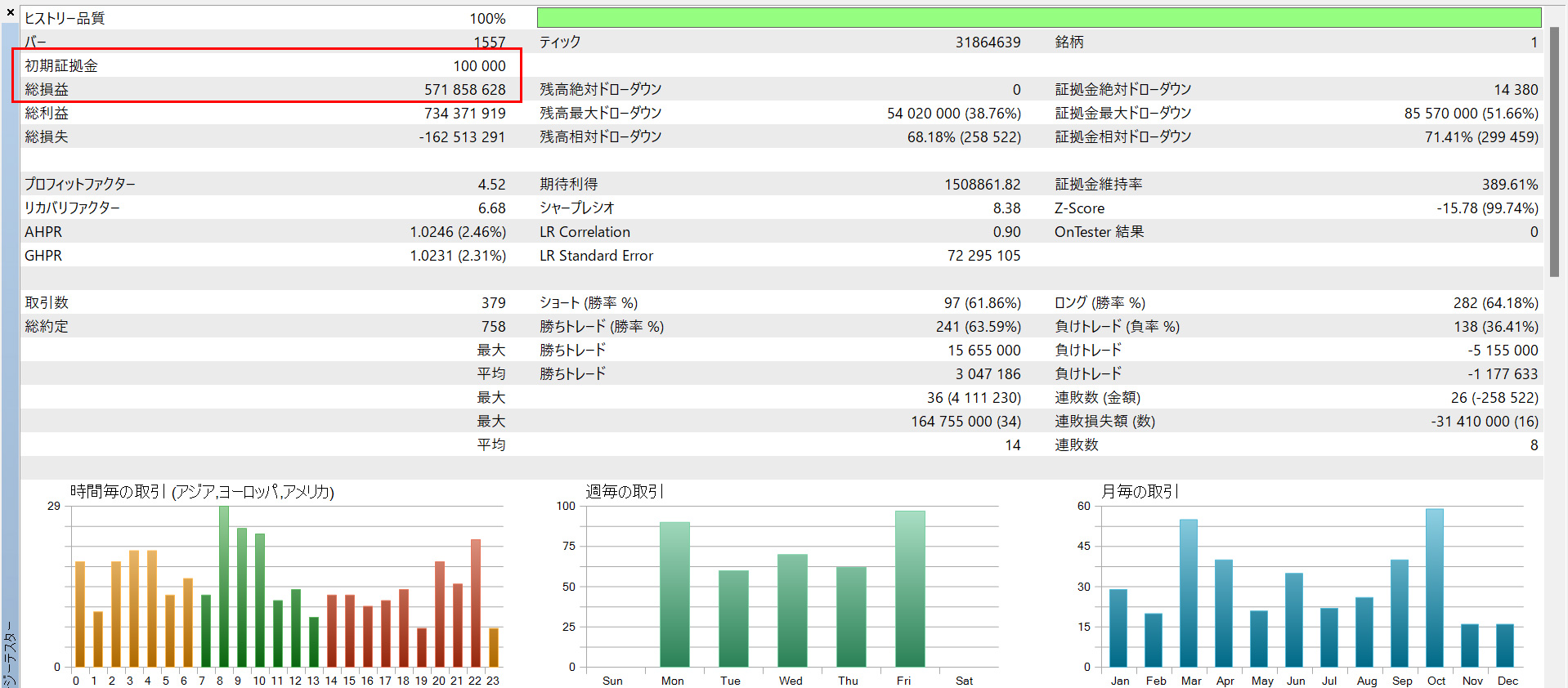
Task: Click the 月毎の取引 chart title
Action: 1140,491
